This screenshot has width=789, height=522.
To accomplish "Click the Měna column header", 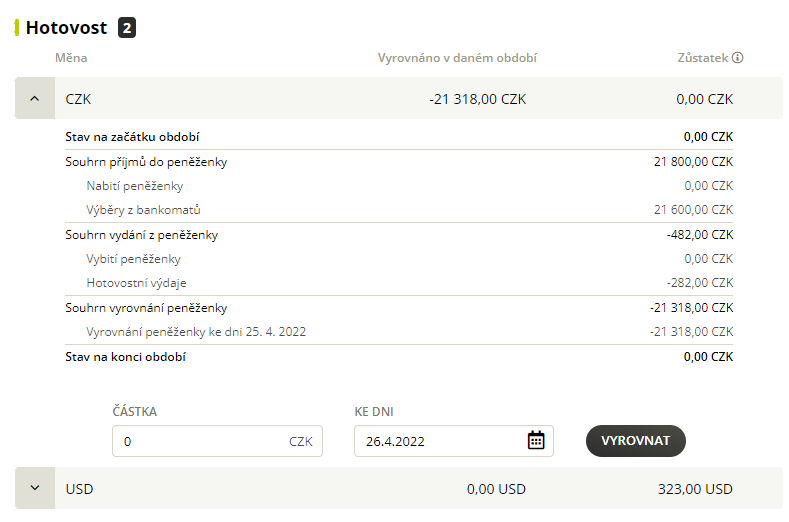I will click(71, 58).
